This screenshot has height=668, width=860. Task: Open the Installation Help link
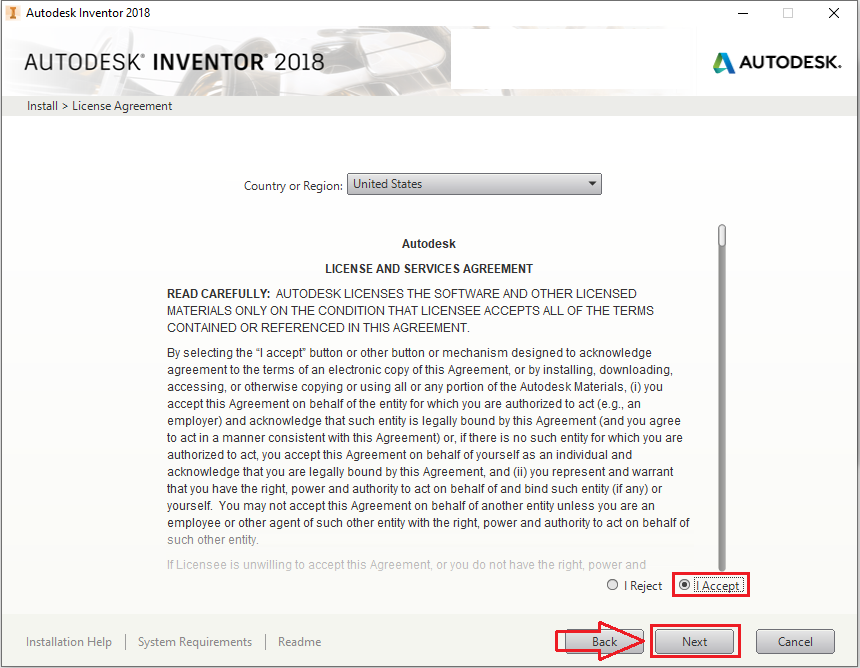(69, 642)
